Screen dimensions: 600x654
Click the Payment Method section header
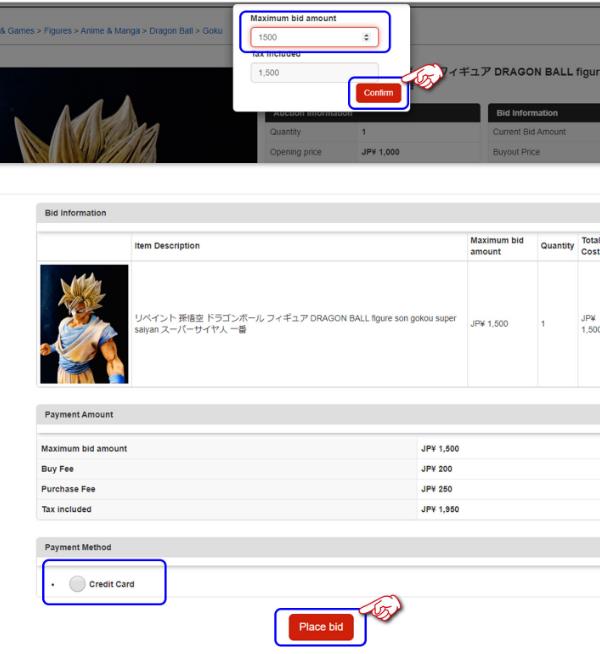[318, 547]
